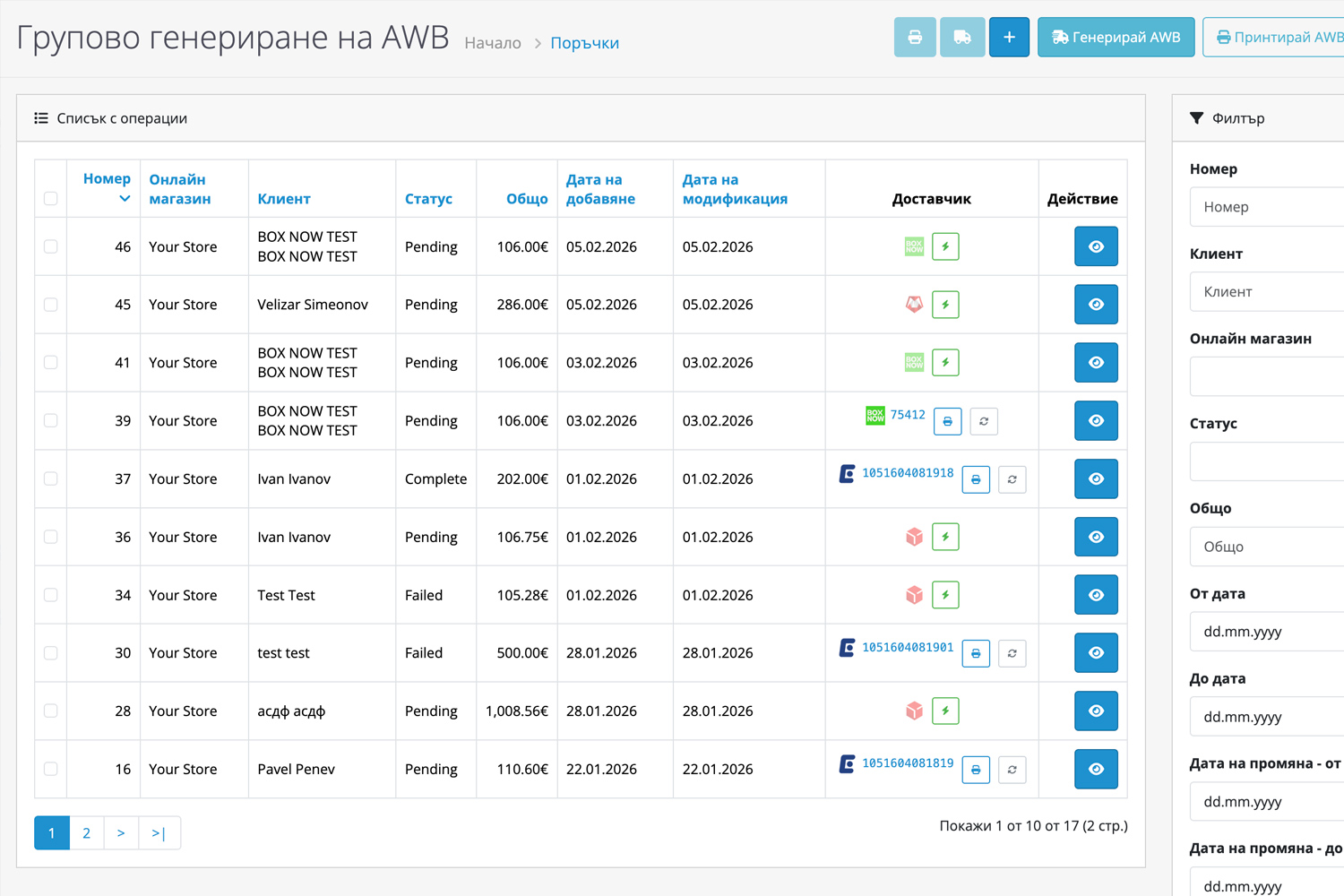Refresh AWB status for order 37
This screenshot has width=1344, height=896.
coord(1012,479)
